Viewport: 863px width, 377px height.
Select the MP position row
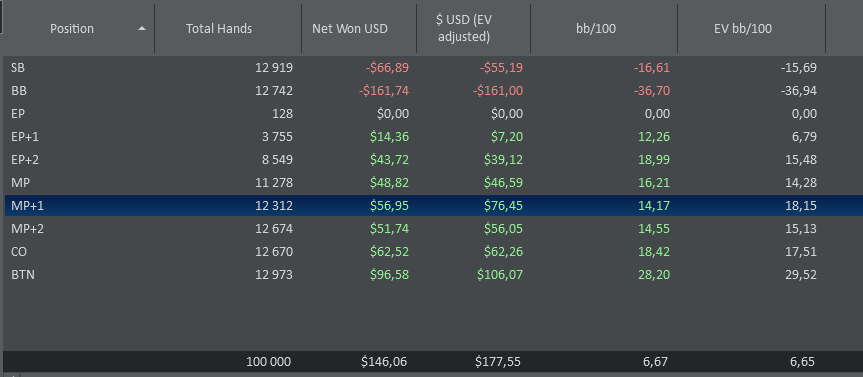433,183
